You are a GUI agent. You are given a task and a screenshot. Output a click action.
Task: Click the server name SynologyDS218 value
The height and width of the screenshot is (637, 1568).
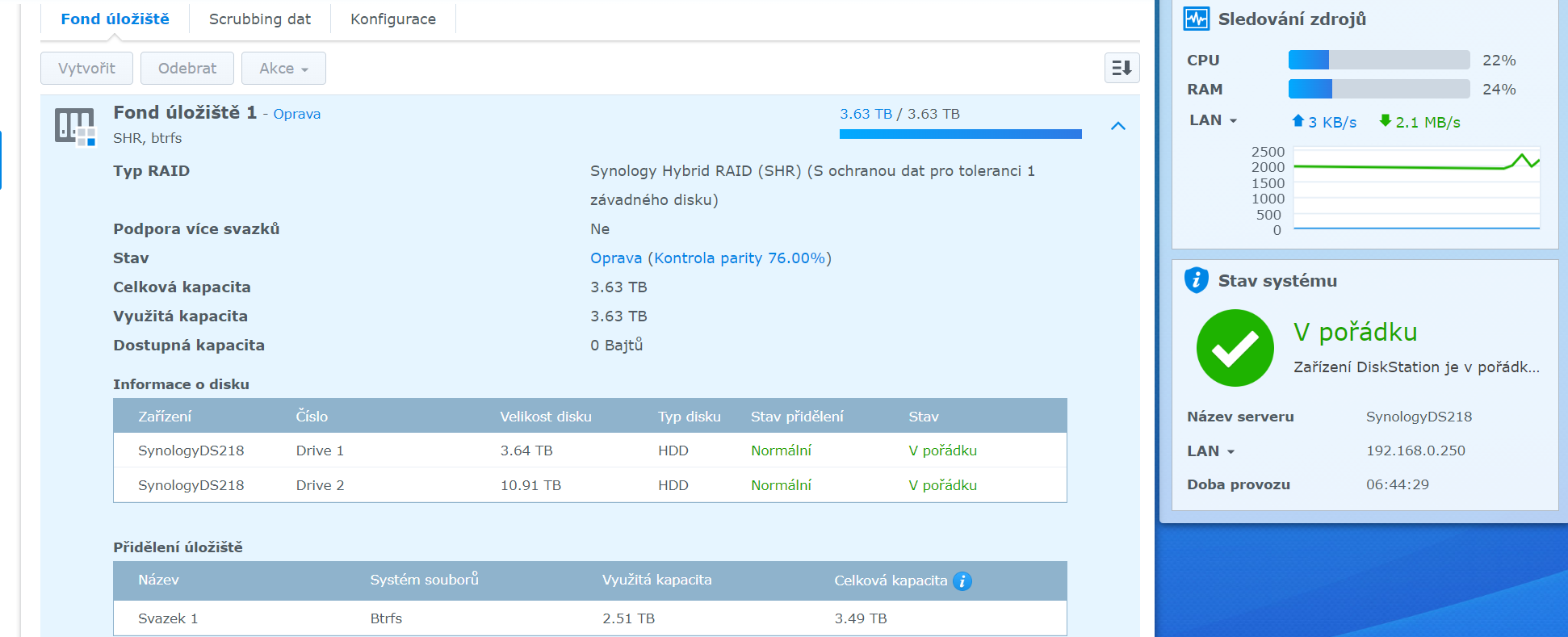click(1419, 417)
